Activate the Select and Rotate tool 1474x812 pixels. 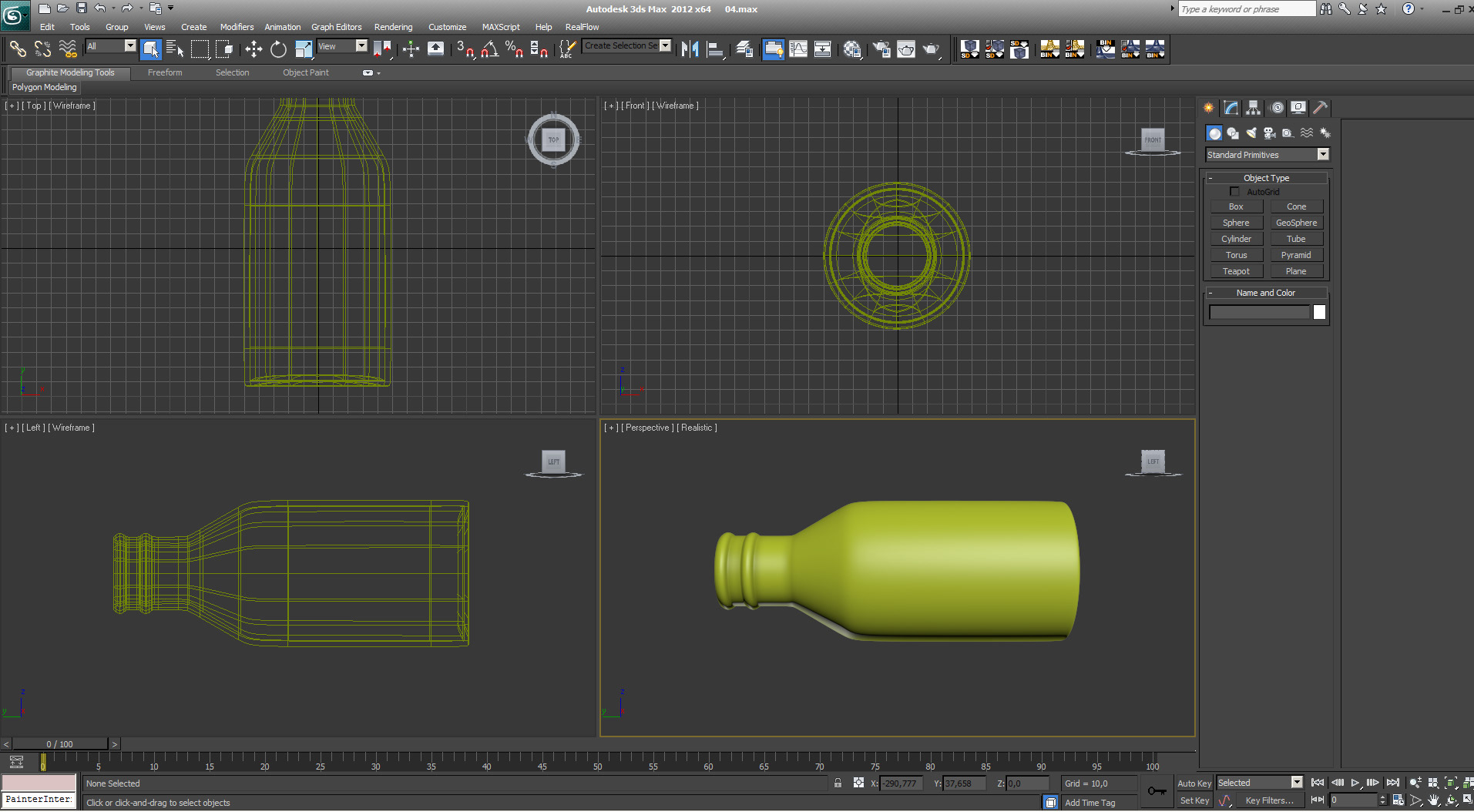[278, 49]
